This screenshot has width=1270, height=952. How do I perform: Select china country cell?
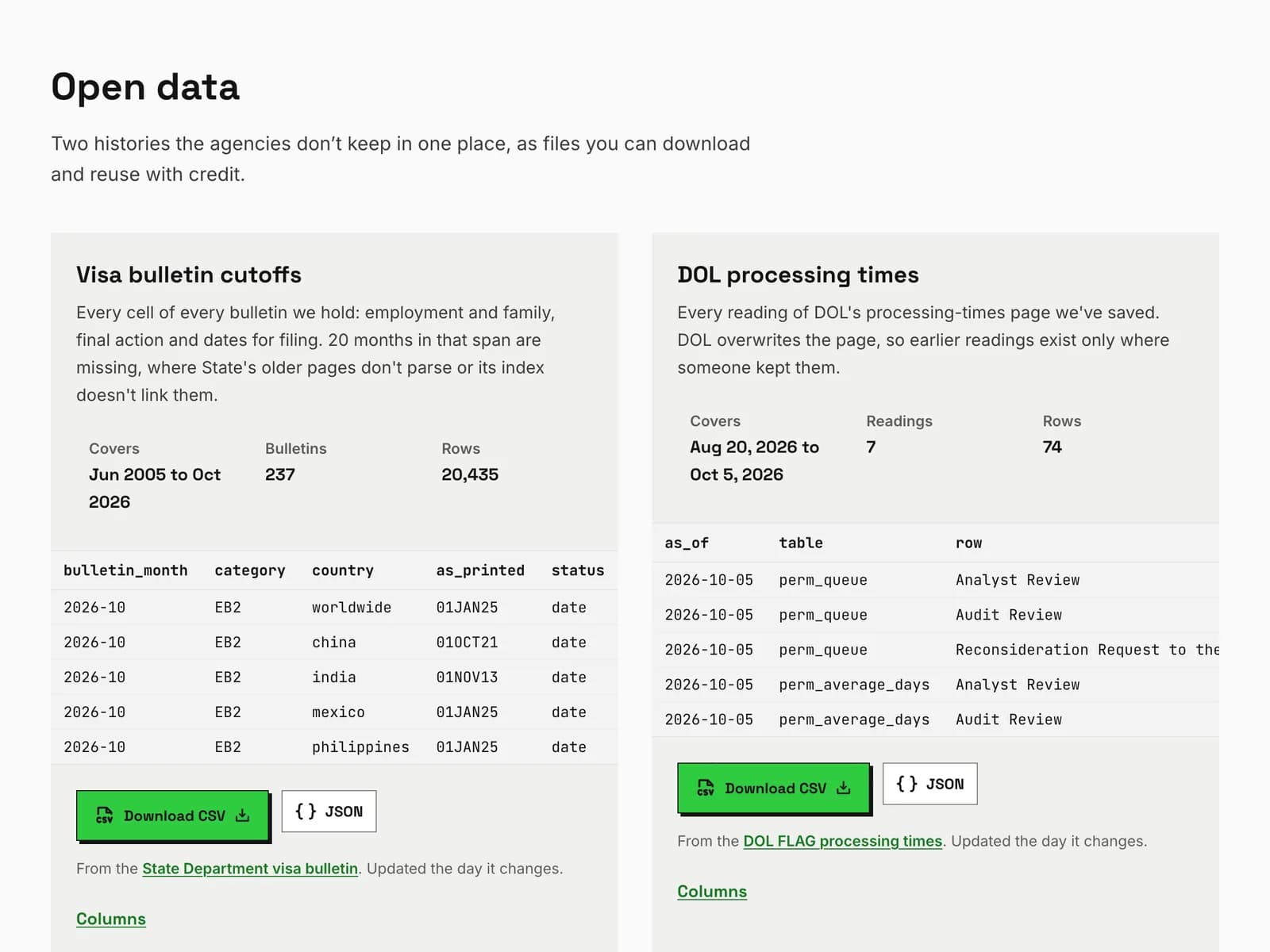point(334,643)
